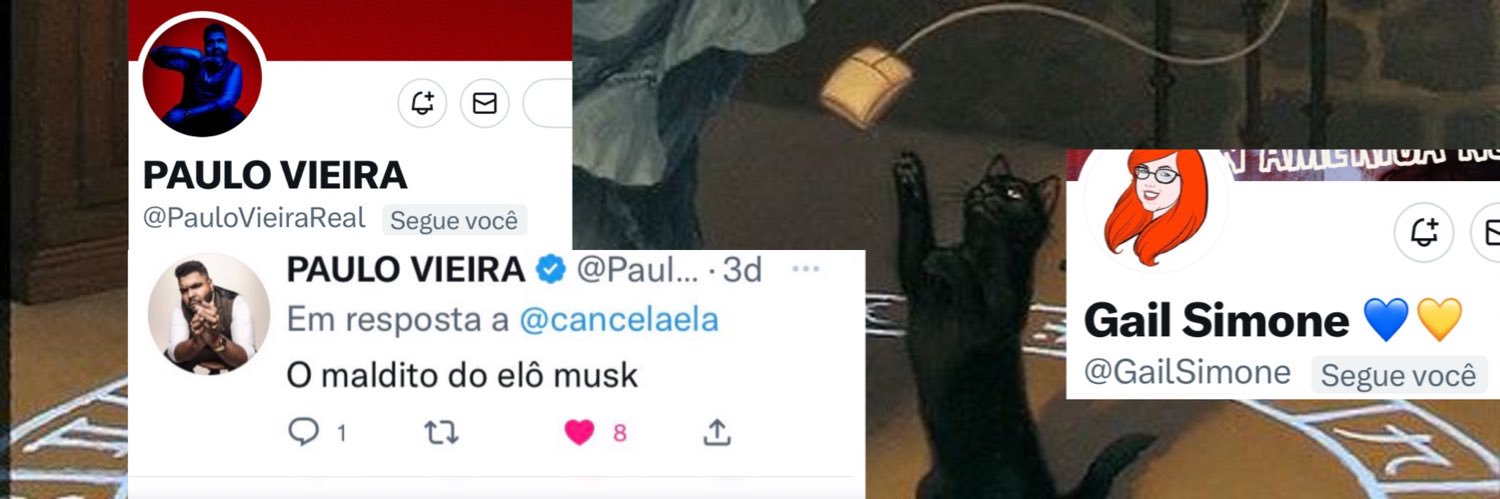
Task: Click the notification bell on Paulo Vieira's profile
Action: tap(422, 103)
